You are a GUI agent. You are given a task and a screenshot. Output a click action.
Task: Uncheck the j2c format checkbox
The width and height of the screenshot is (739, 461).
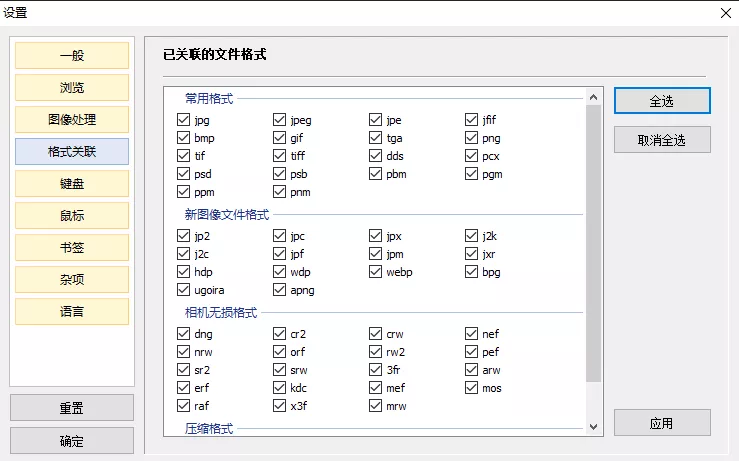coord(183,254)
